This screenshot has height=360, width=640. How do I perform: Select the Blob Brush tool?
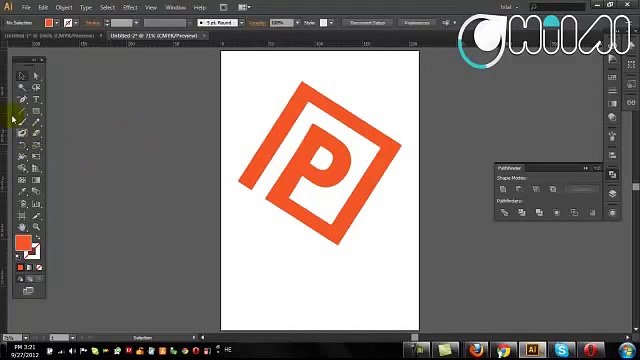pos(22,133)
